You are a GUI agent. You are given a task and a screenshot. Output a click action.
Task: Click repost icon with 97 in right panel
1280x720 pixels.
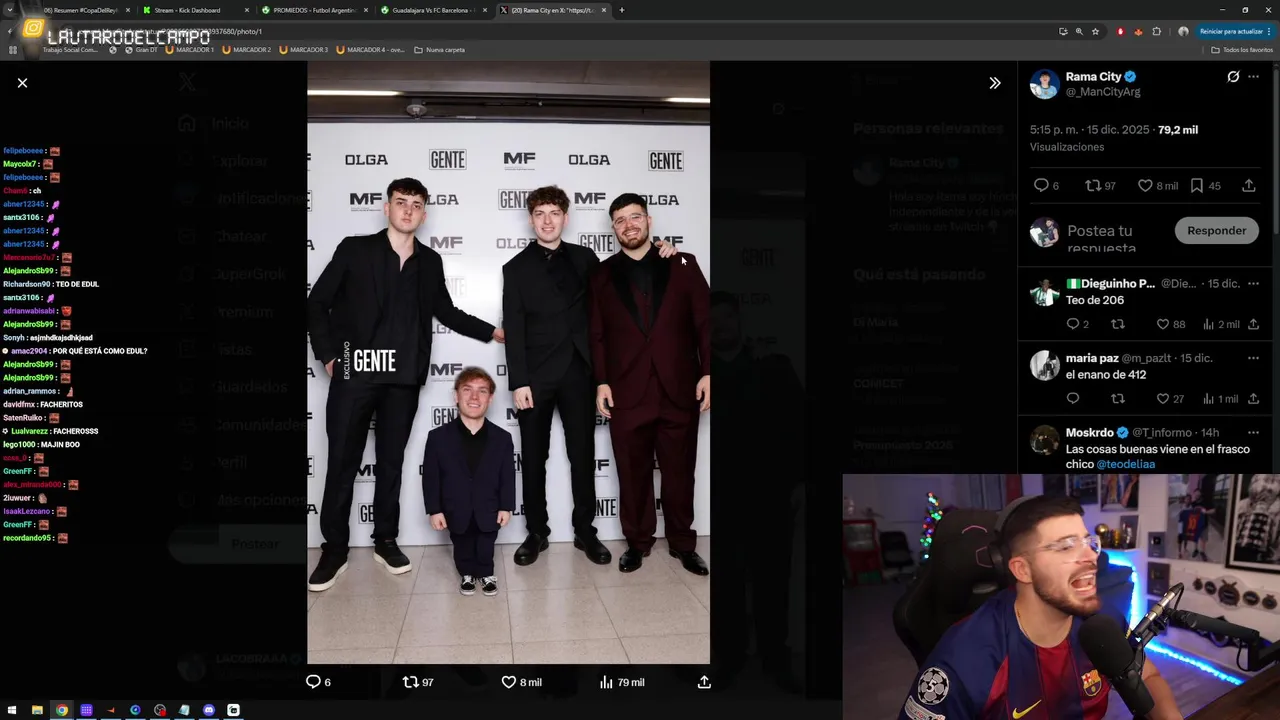coord(1100,186)
